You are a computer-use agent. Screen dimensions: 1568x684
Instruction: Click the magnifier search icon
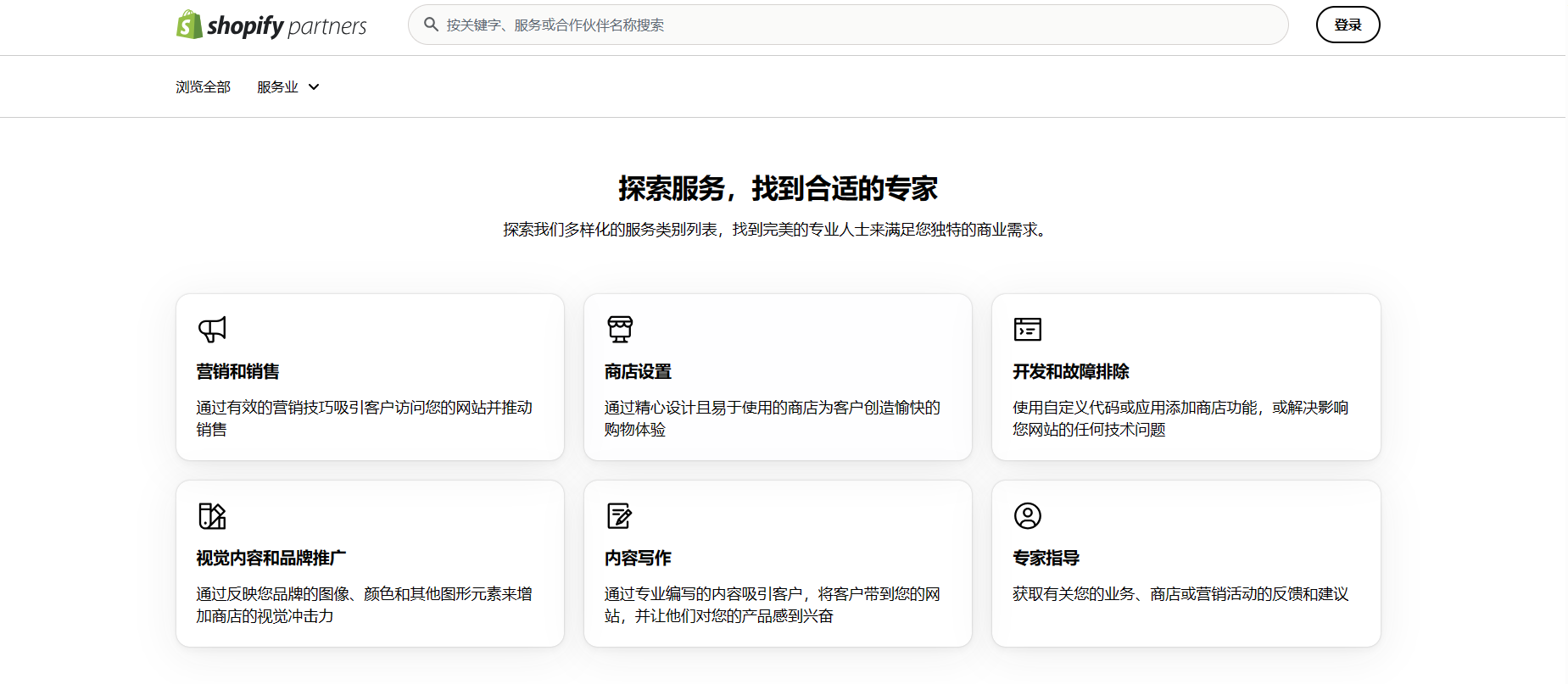(431, 25)
